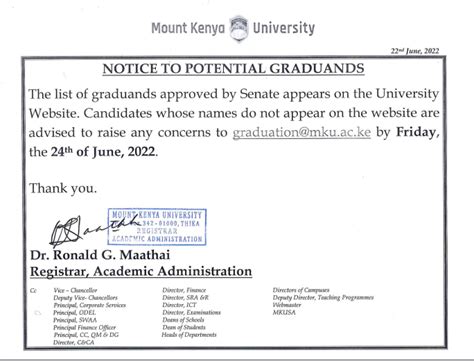Click the Principal, ODEL cc entry
The image size is (474, 361).
pos(74,313)
